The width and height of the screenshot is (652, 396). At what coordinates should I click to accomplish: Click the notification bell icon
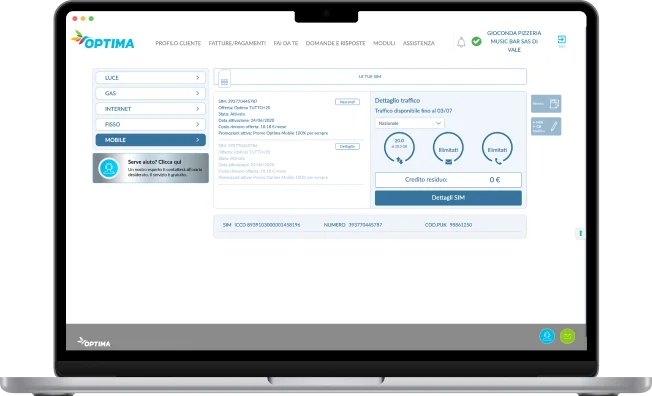point(461,42)
